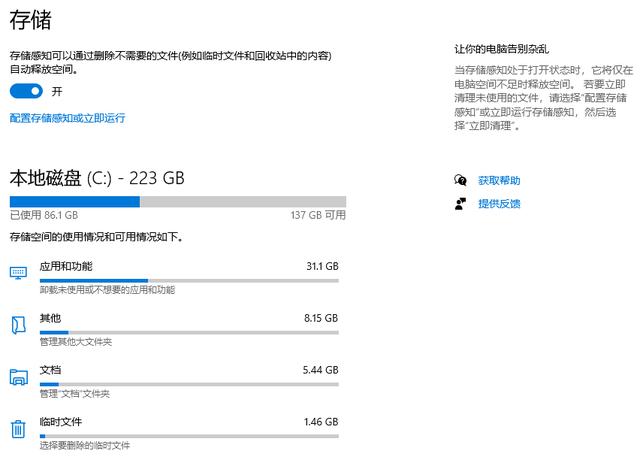The image size is (640, 463).
Task: Click the 提供反馈 person icon
Action: coord(460,203)
